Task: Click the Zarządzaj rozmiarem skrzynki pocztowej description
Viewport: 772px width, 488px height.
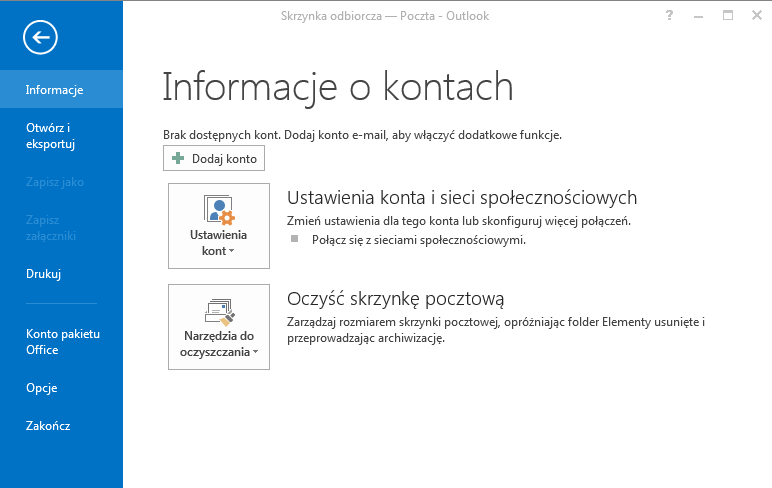Action: [496, 330]
